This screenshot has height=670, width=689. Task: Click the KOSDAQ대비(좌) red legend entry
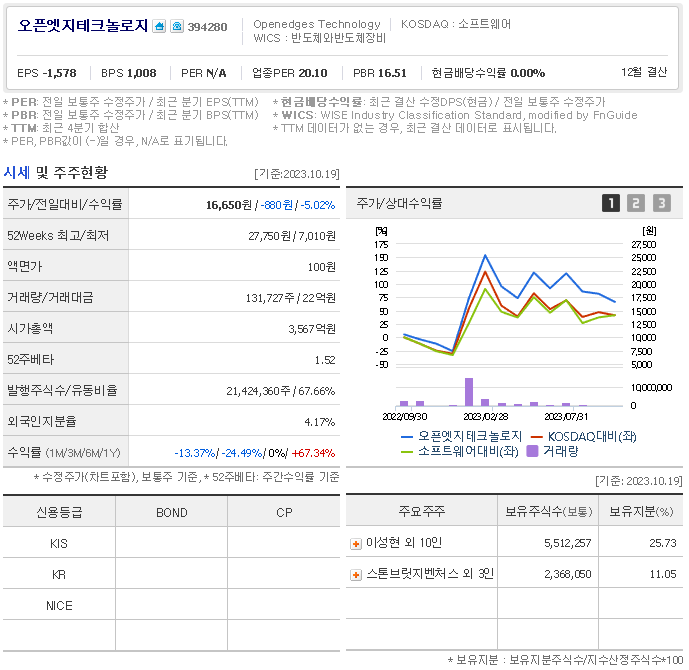pyautogui.click(x=584, y=436)
